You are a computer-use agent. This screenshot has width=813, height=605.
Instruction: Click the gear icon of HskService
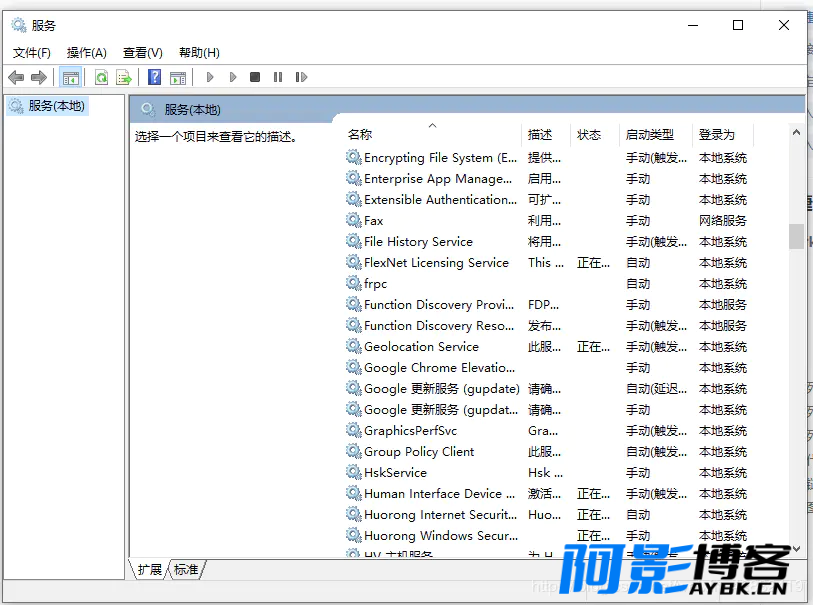tap(354, 472)
